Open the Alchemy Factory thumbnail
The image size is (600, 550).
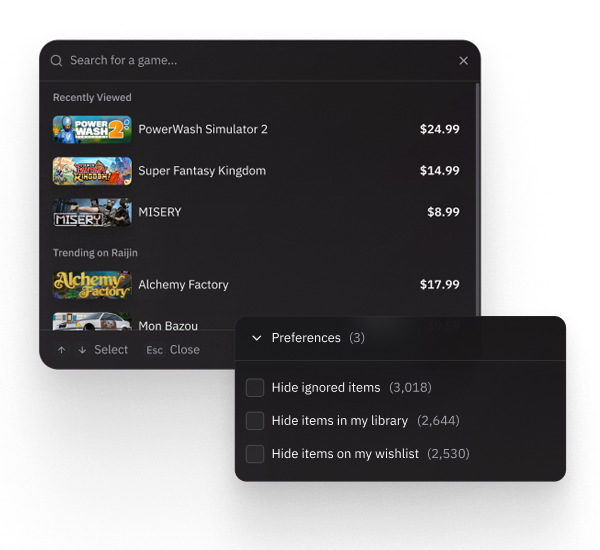(92, 285)
